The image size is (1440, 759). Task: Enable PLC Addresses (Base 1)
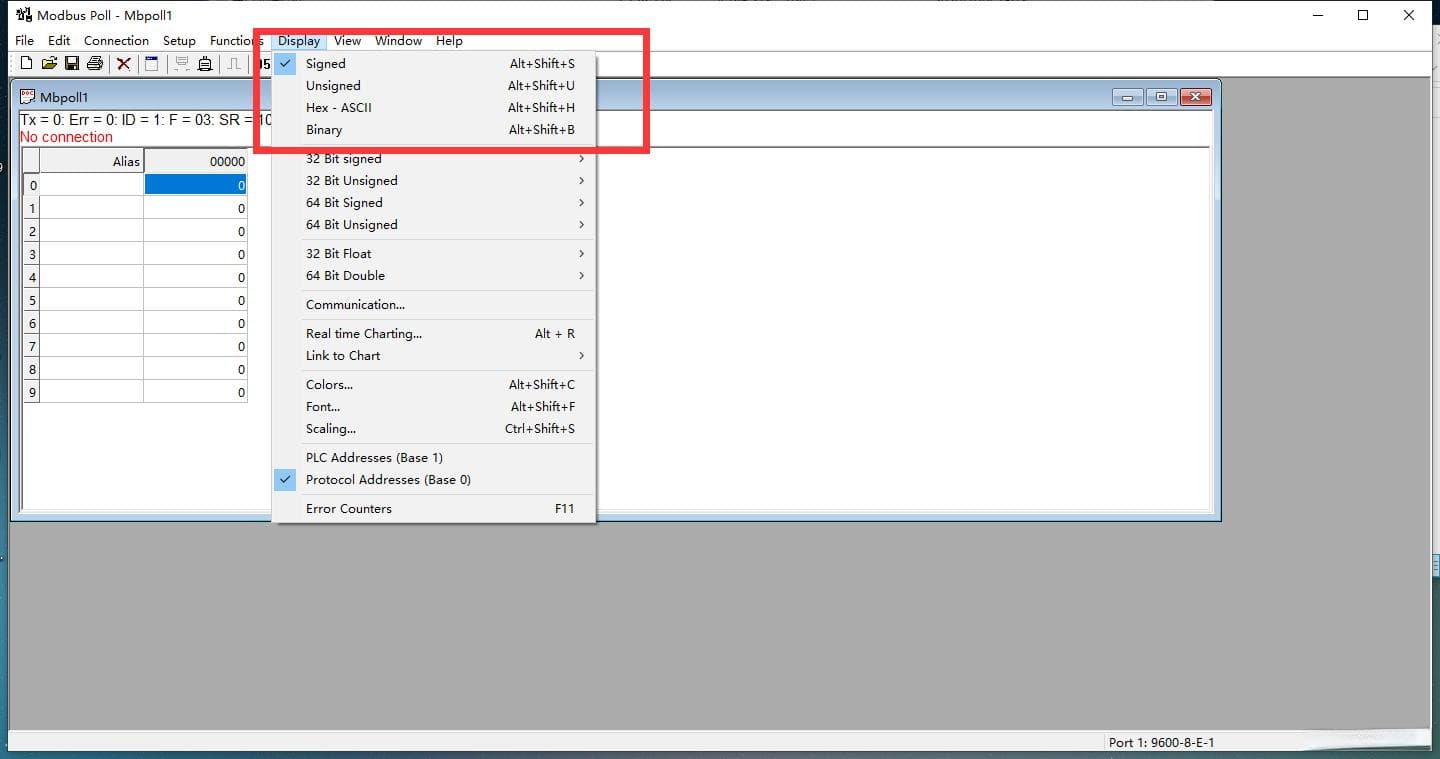click(434, 458)
